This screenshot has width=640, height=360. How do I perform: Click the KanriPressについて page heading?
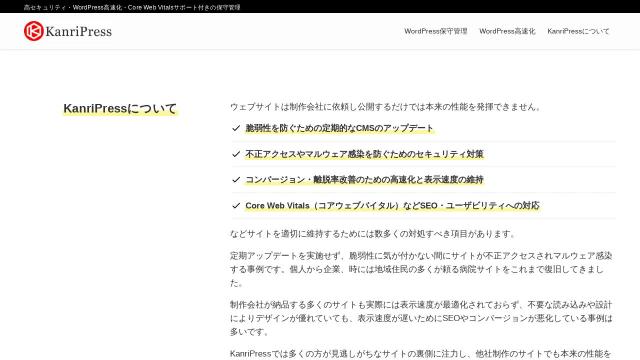coord(120,109)
